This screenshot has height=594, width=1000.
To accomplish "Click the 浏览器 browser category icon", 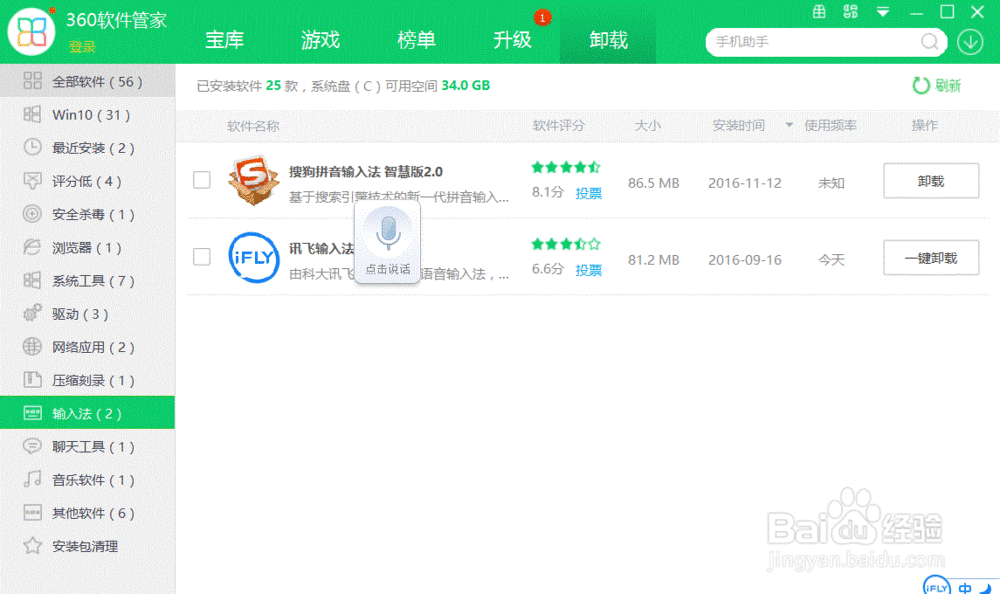I will tap(32, 247).
